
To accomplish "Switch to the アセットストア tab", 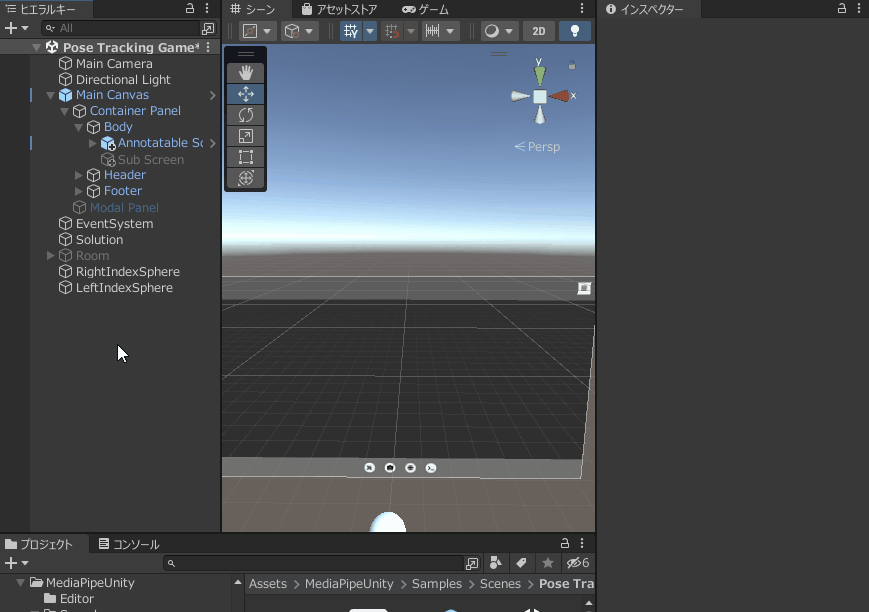I will (341, 9).
